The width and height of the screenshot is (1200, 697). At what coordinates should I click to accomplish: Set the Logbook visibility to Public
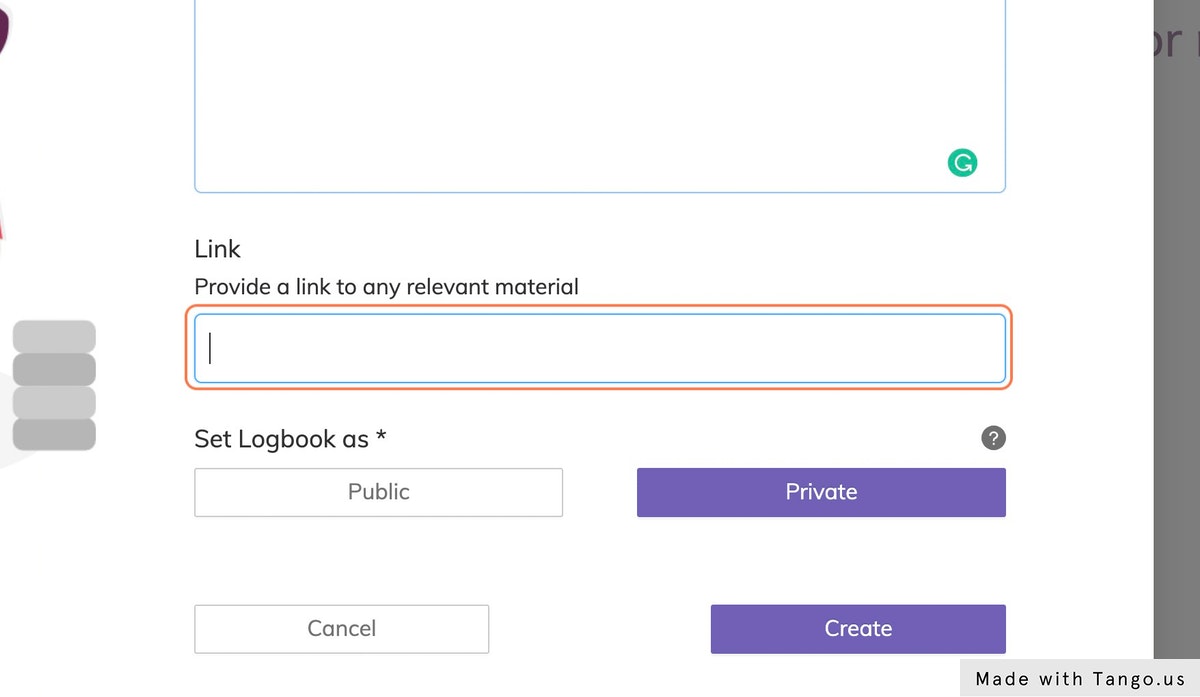point(378,492)
